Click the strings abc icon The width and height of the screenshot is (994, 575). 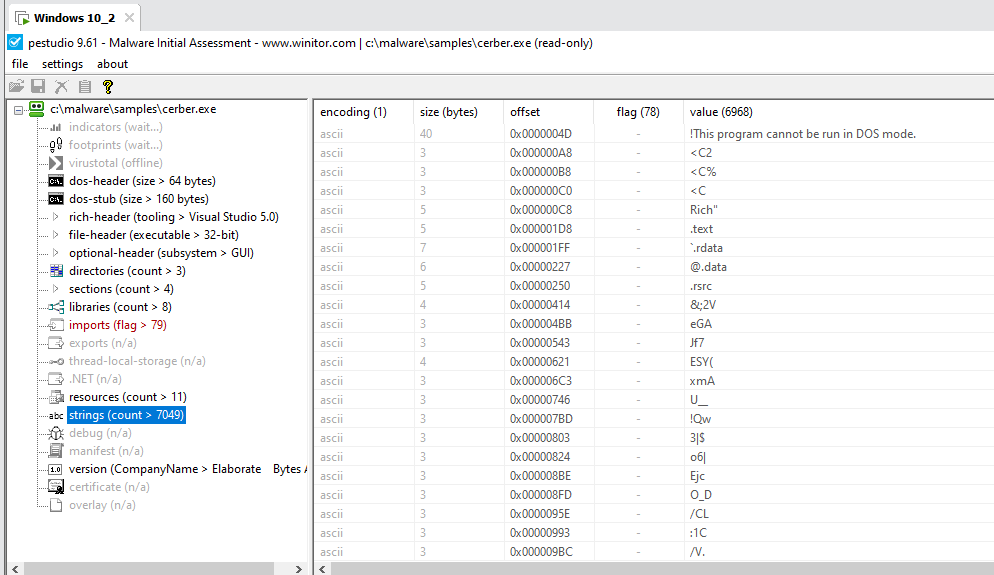[56, 416]
